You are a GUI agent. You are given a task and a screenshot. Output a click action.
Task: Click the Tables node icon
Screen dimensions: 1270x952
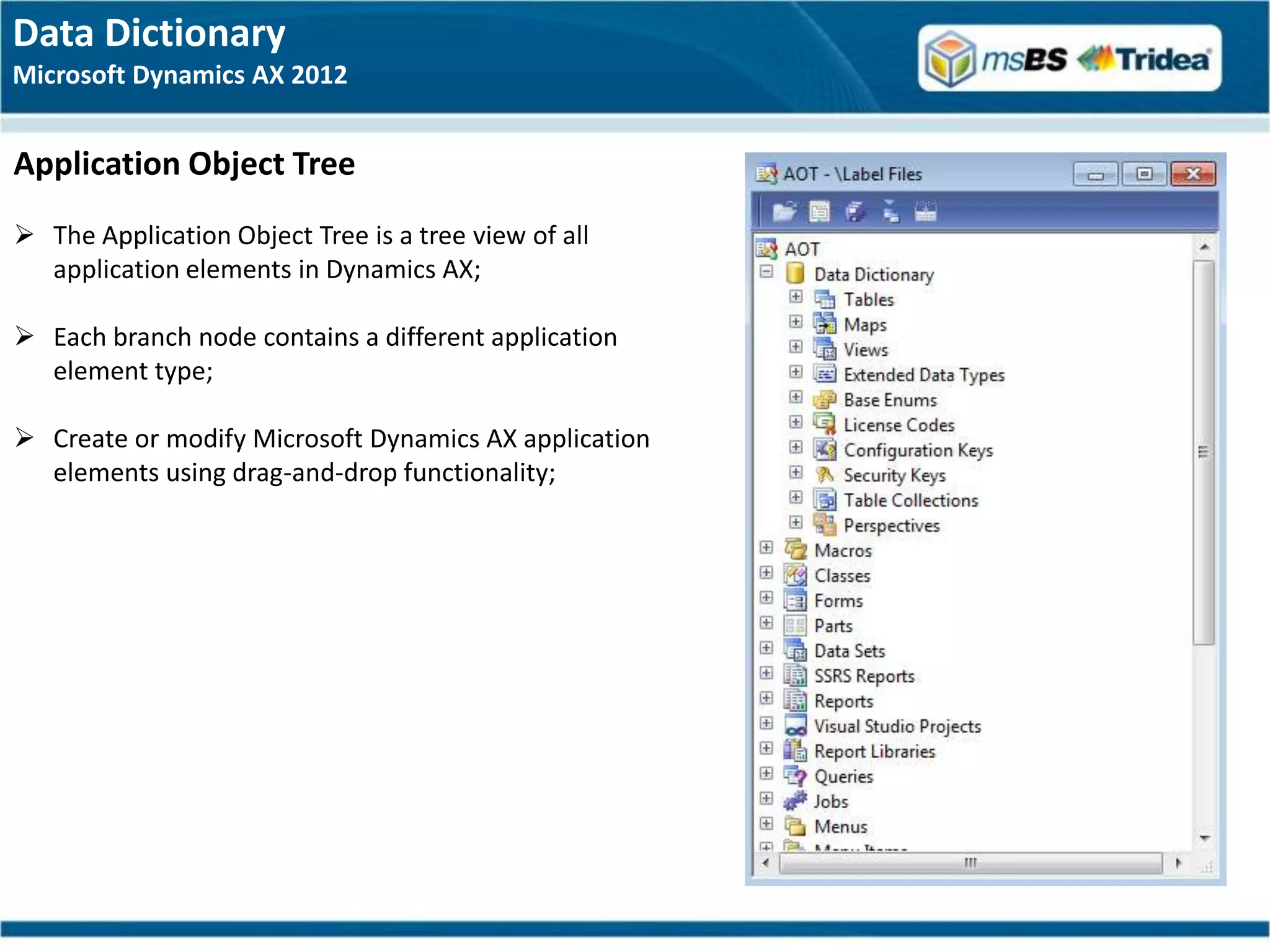tap(825, 299)
